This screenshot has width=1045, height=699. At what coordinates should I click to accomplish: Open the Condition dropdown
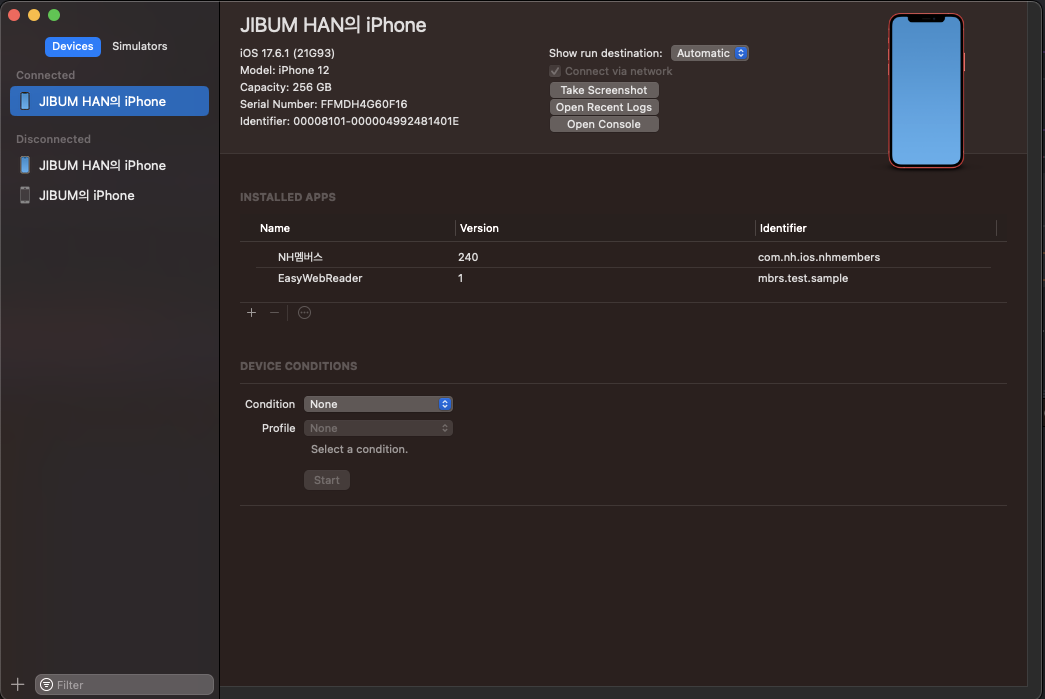[x=378, y=404]
